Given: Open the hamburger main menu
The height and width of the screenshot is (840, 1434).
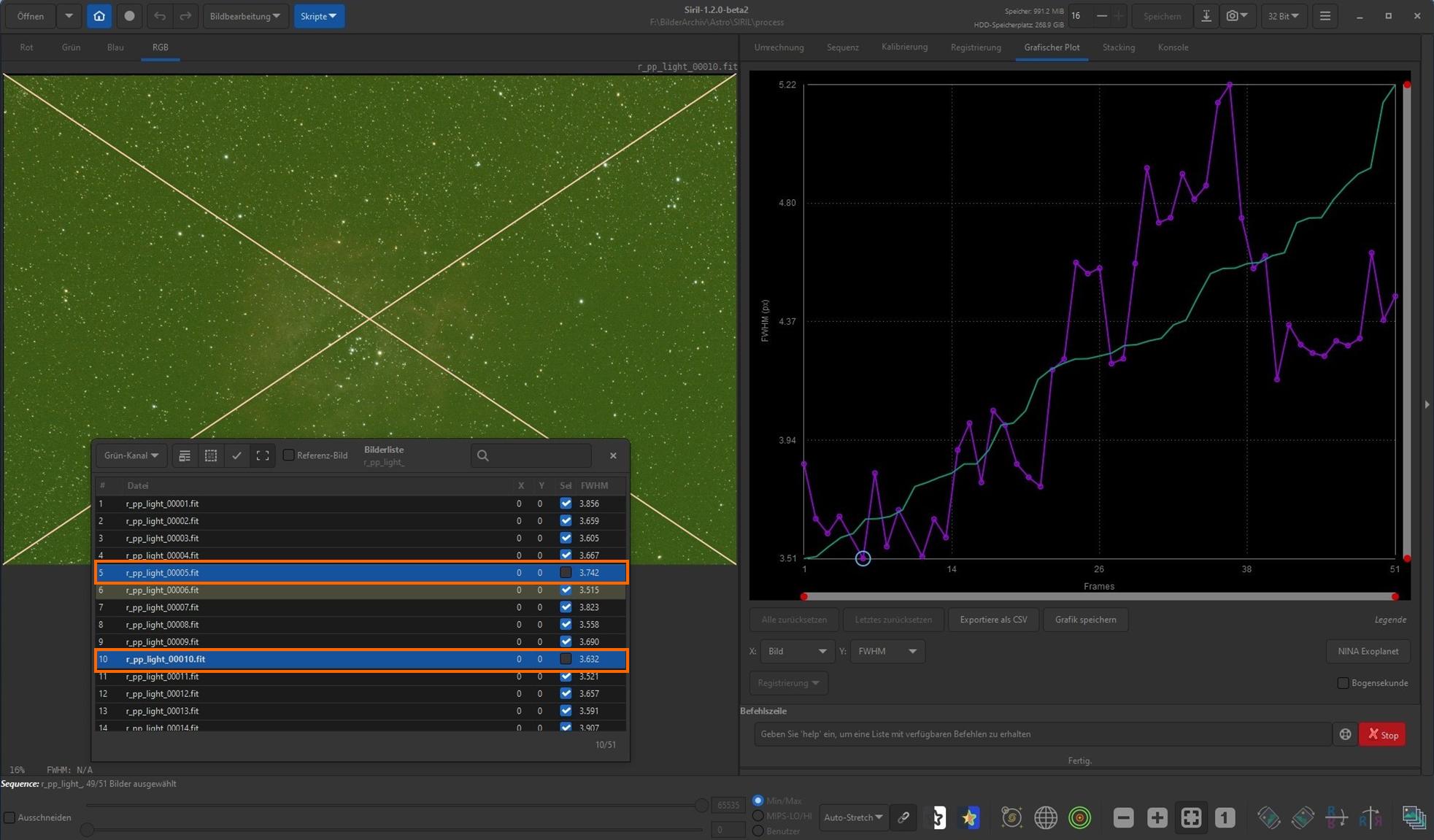Looking at the screenshot, I should (x=1325, y=16).
